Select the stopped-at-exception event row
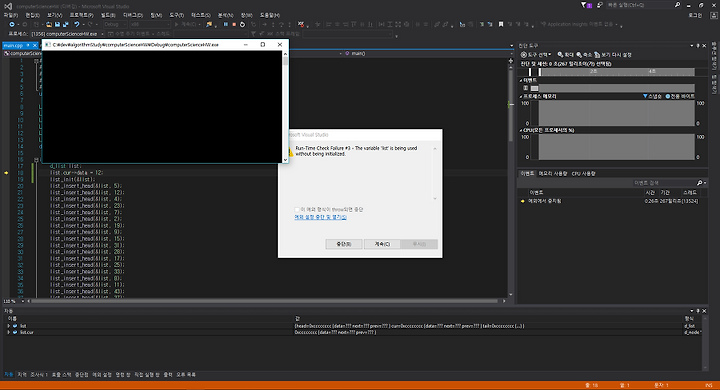720x390 pixels. pyautogui.click(x=613, y=201)
